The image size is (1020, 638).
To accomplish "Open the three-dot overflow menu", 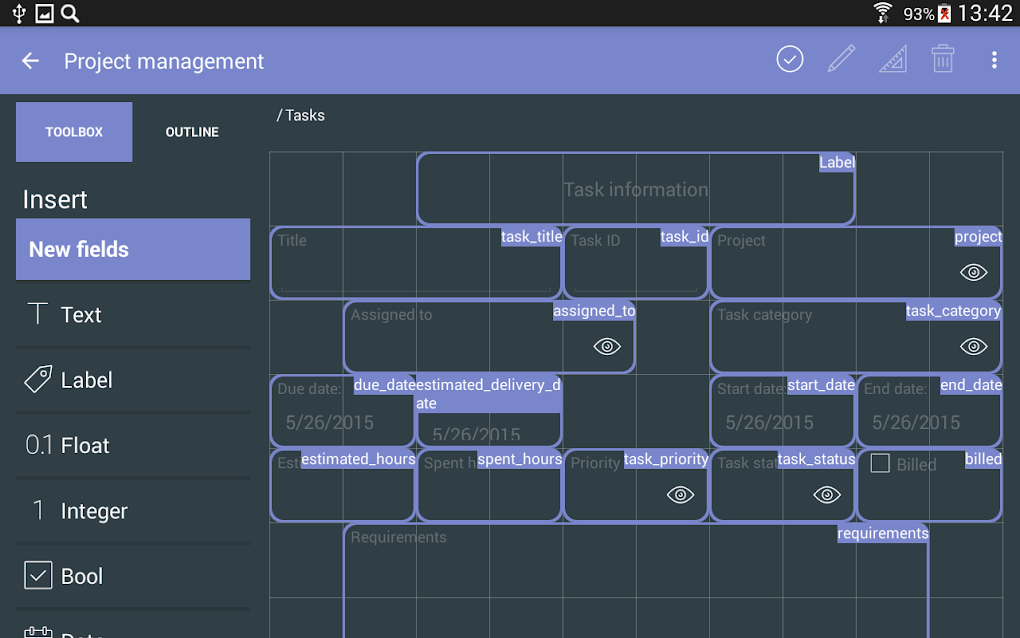I will [x=994, y=60].
